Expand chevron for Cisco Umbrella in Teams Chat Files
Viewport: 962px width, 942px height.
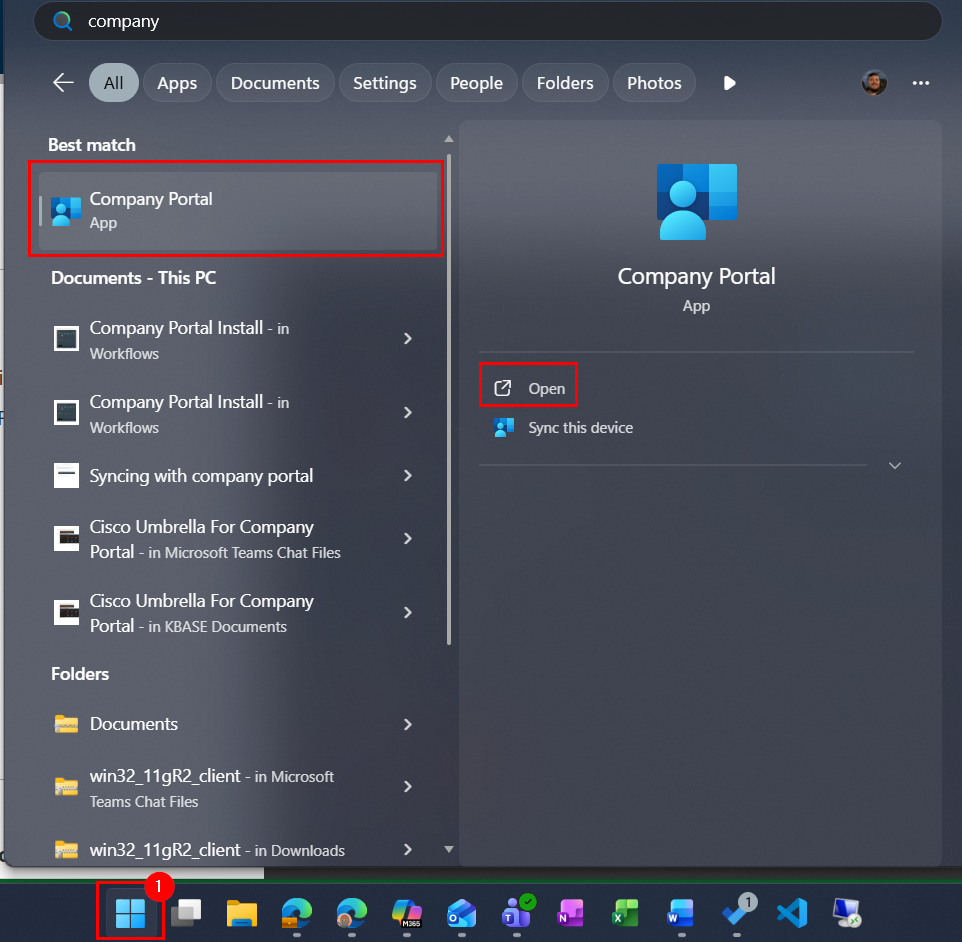click(408, 539)
